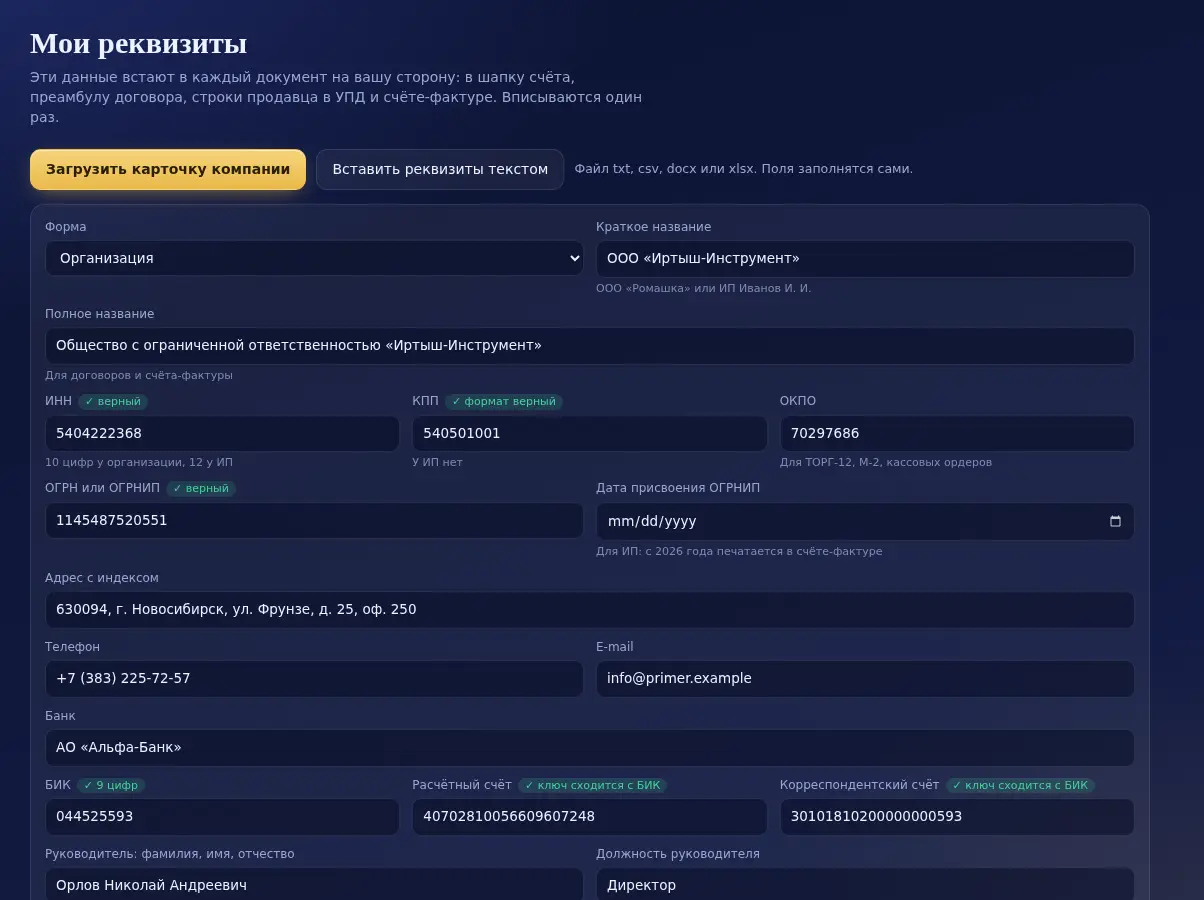Select the Корреспондентский счёт field
Image resolution: width=1204 pixels, height=900 pixels.
pos(957,816)
